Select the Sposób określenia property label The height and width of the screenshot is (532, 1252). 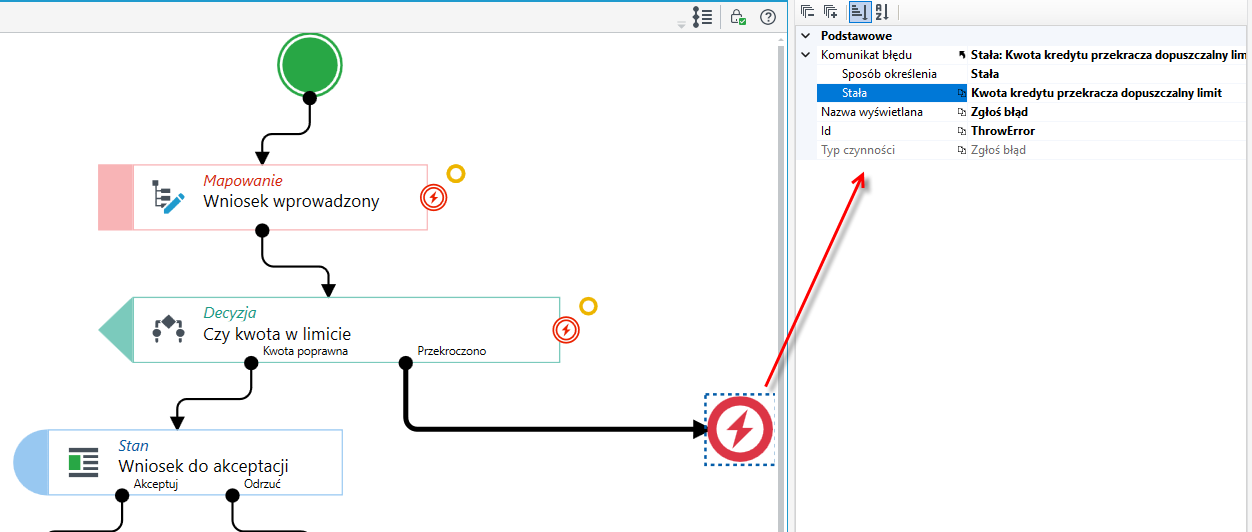tap(889, 74)
